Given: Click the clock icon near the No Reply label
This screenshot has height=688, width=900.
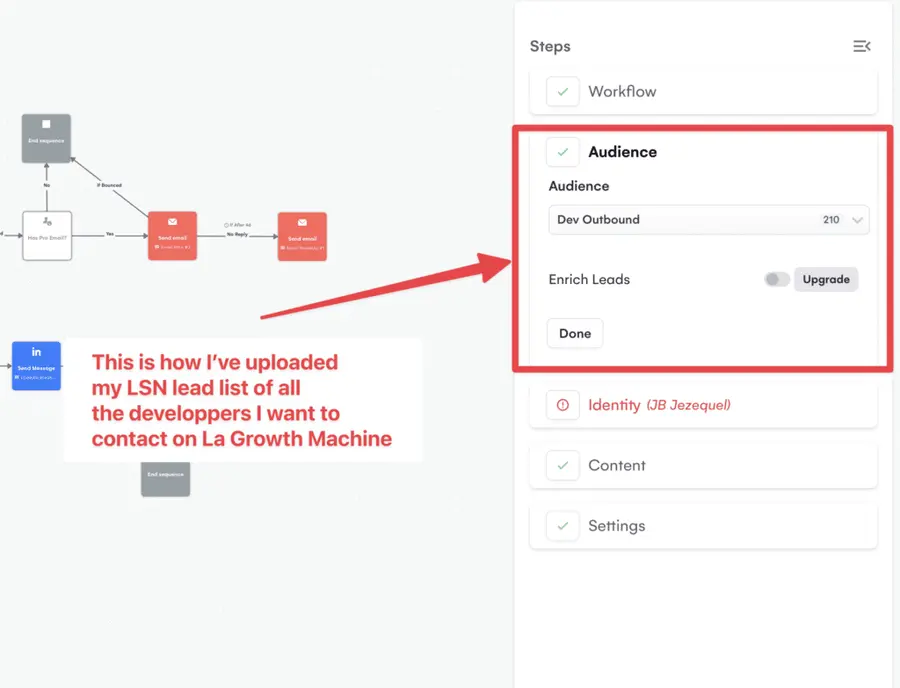Looking at the screenshot, I should (224, 224).
